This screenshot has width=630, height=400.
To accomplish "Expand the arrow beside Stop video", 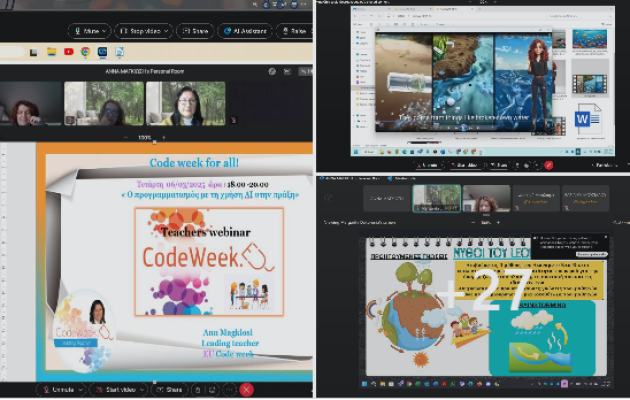I will (166, 31).
